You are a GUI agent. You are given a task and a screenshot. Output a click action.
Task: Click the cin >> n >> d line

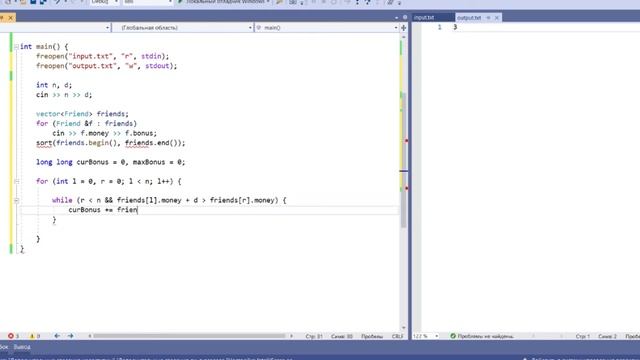[x=64, y=95]
